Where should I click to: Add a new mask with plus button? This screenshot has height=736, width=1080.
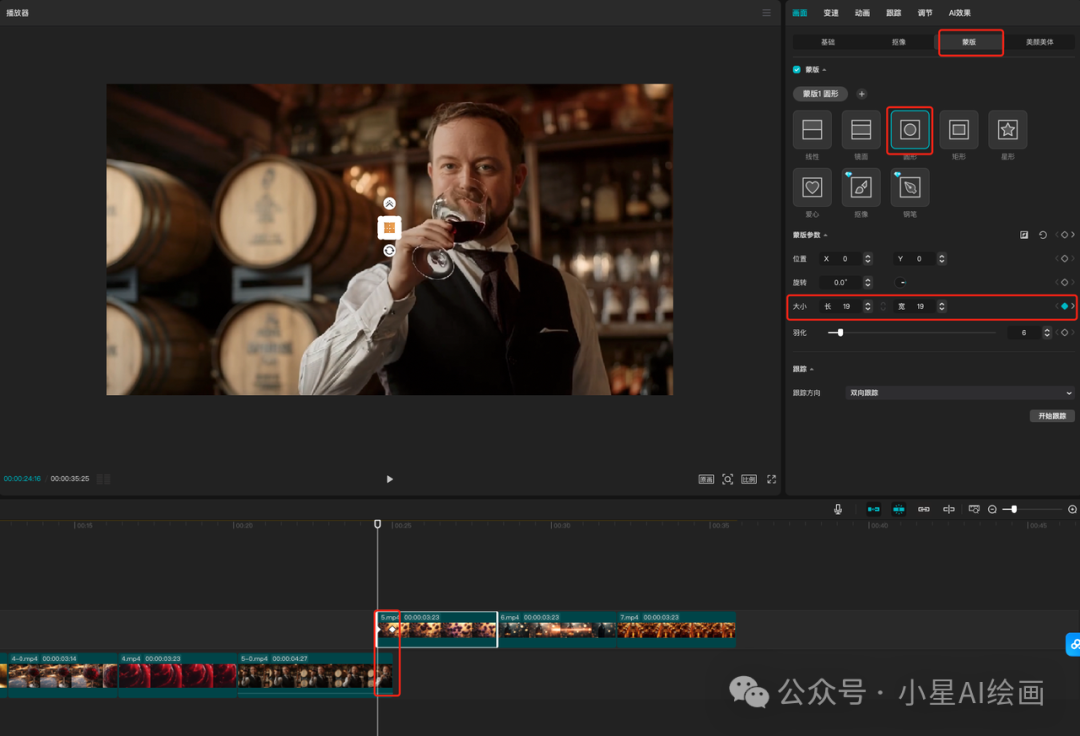(861, 94)
